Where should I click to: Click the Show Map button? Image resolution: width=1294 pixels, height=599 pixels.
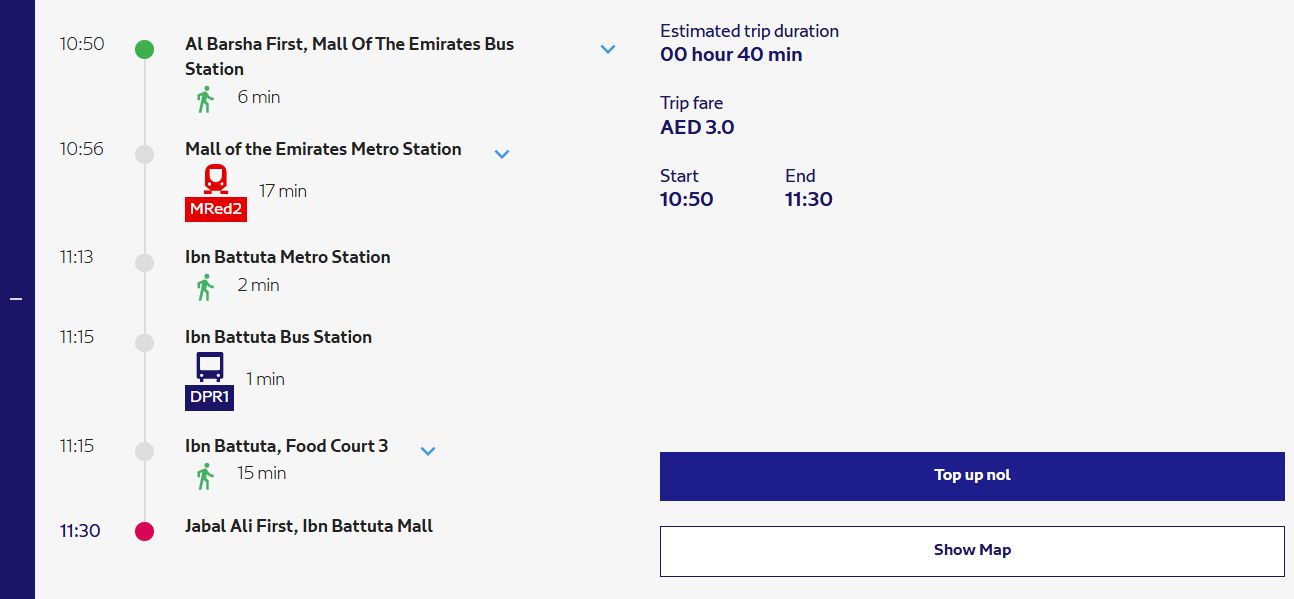pos(972,551)
